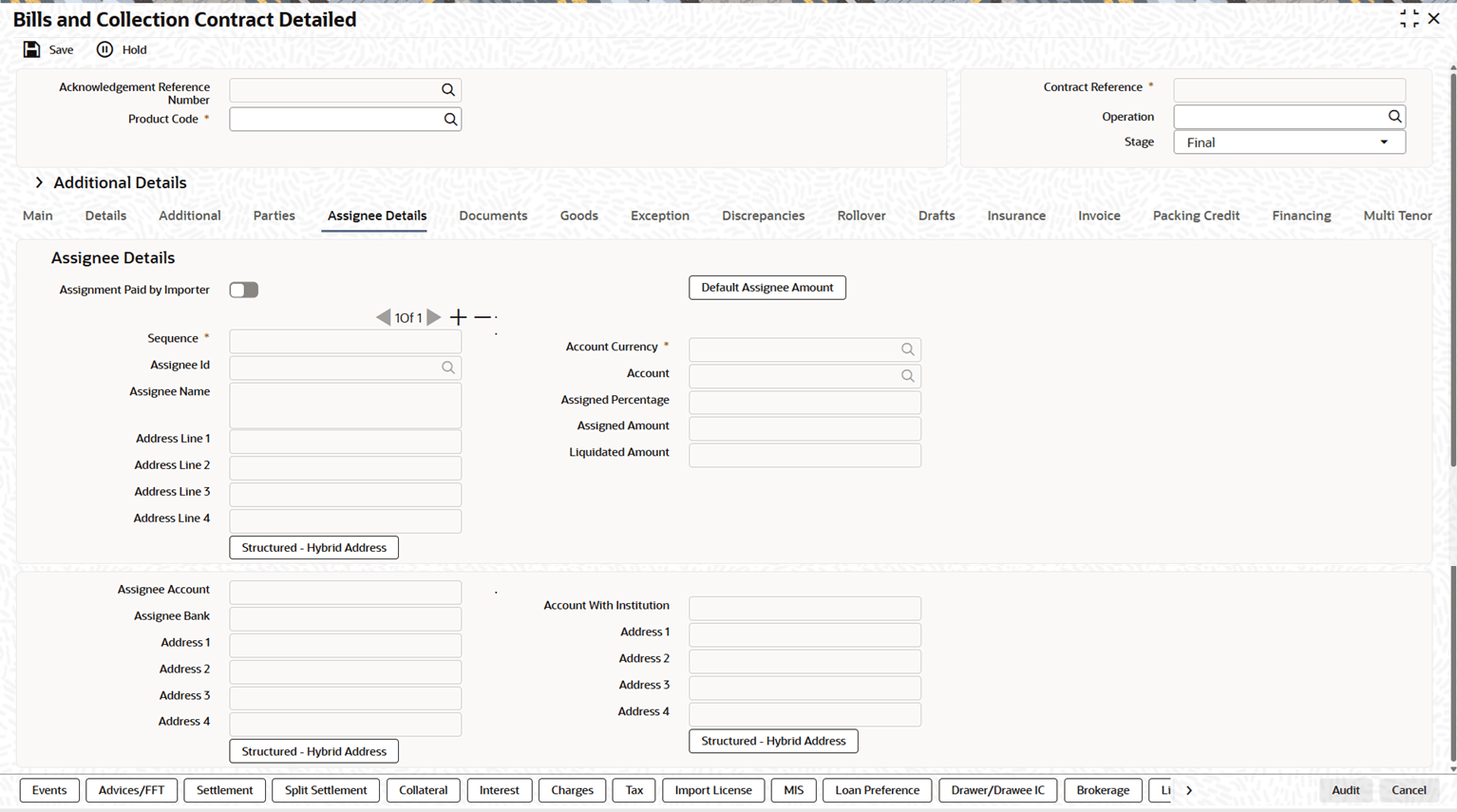Open the Tax subscreen
Screen dimensions: 1457x812
tap(634, 790)
